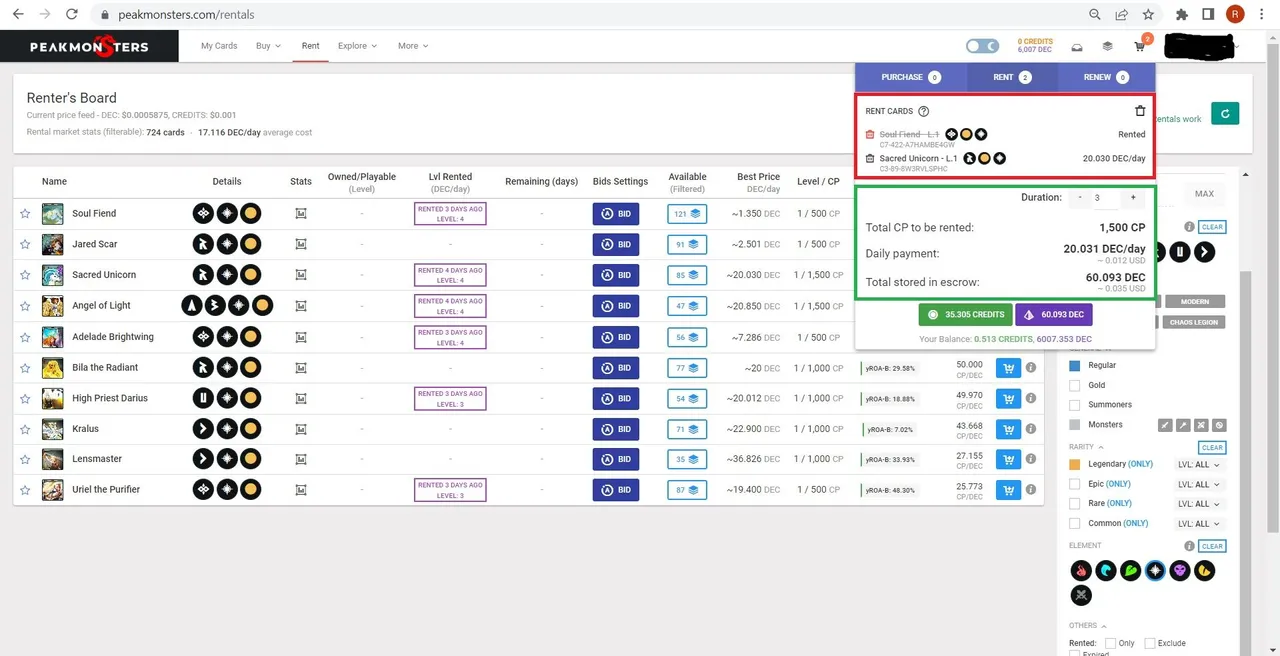Empty the rent cart with the trash icon
This screenshot has width=1280, height=656.
(1140, 111)
